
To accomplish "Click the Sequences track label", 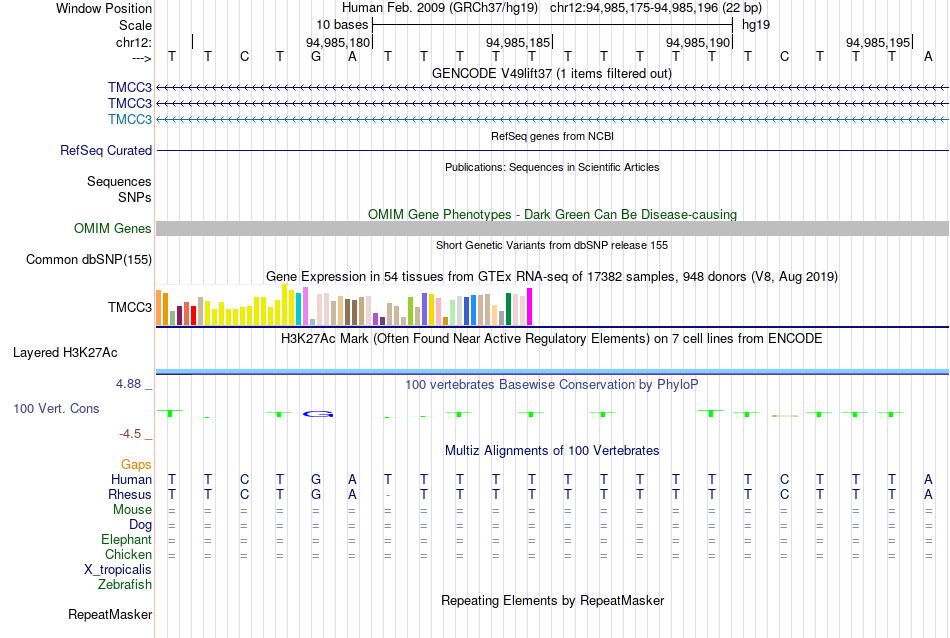I will point(119,182).
